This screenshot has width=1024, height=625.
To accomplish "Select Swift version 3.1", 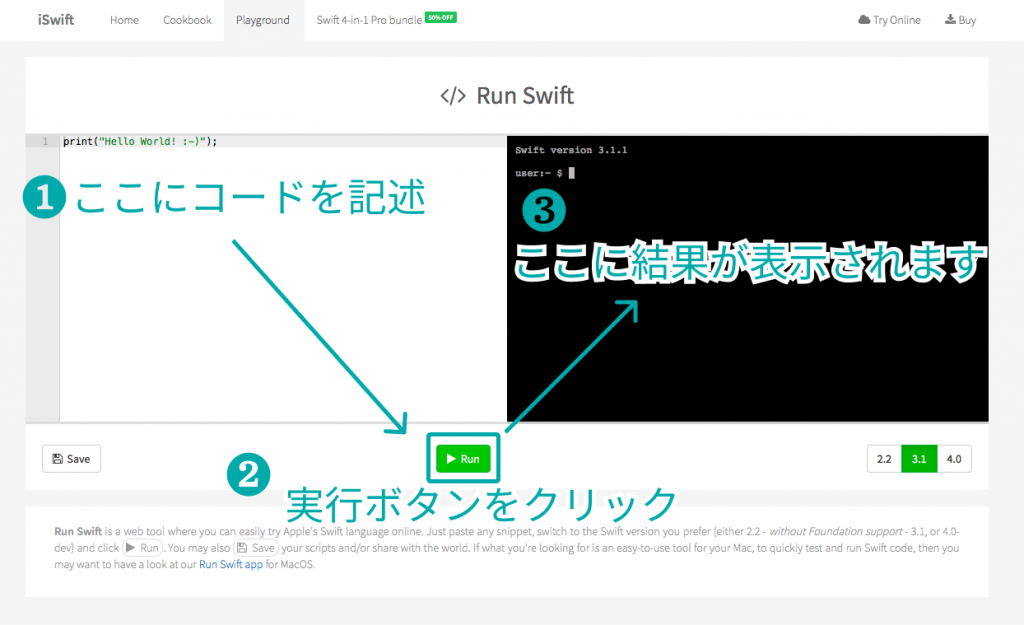I will [x=918, y=459].
